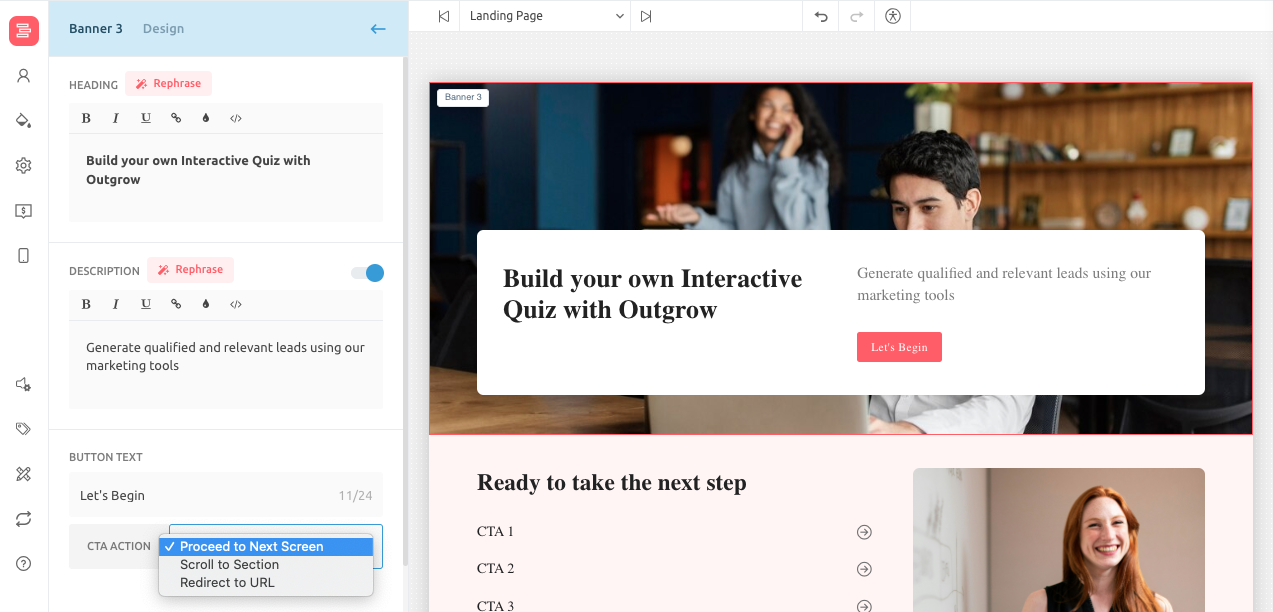Click the help question mark icon

tap(24, 564)
